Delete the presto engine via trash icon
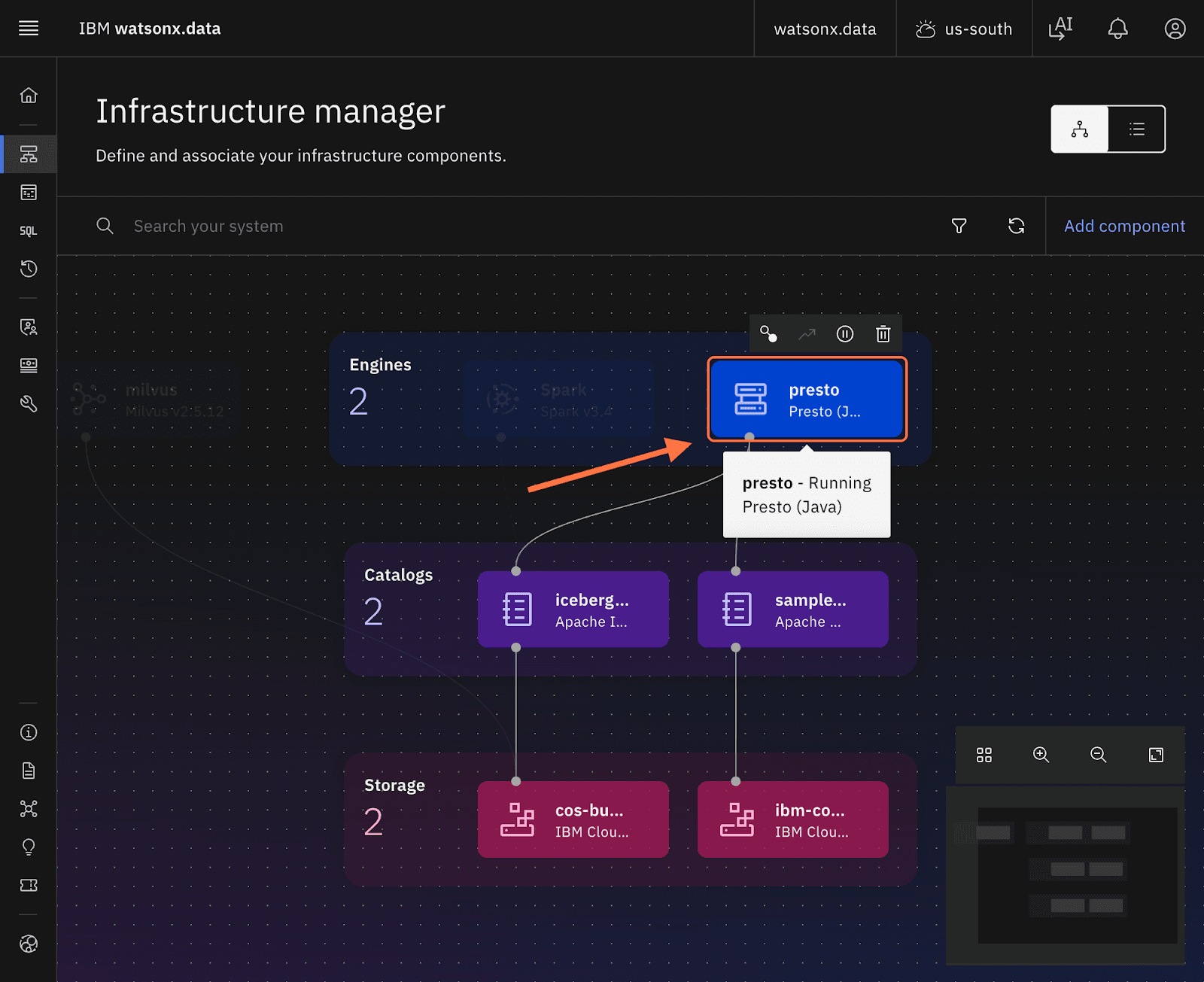1204x982 pixels. [883, 334]
